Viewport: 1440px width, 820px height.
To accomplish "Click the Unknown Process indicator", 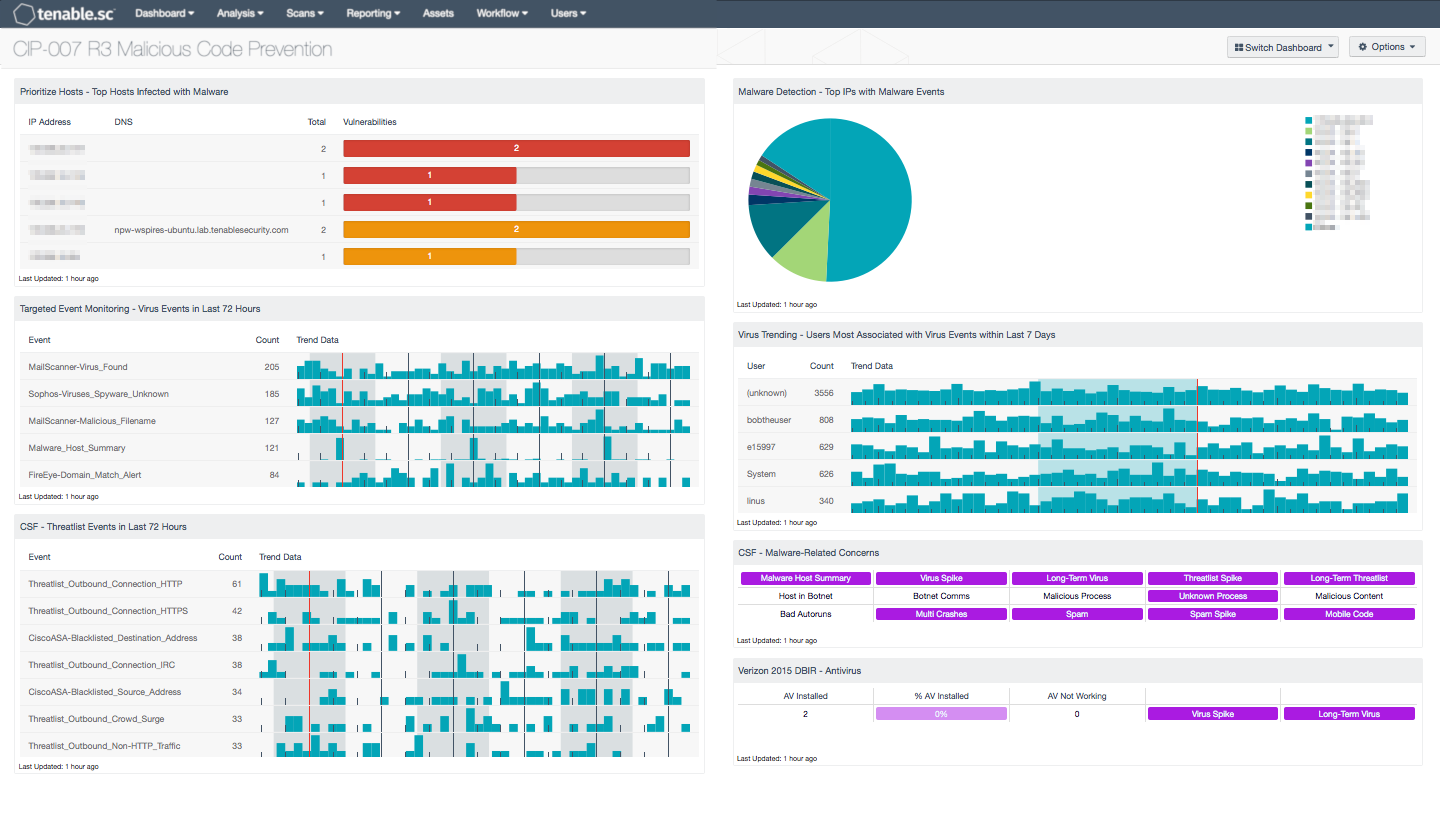I will pyautogui.click(x=1213, y=596).
